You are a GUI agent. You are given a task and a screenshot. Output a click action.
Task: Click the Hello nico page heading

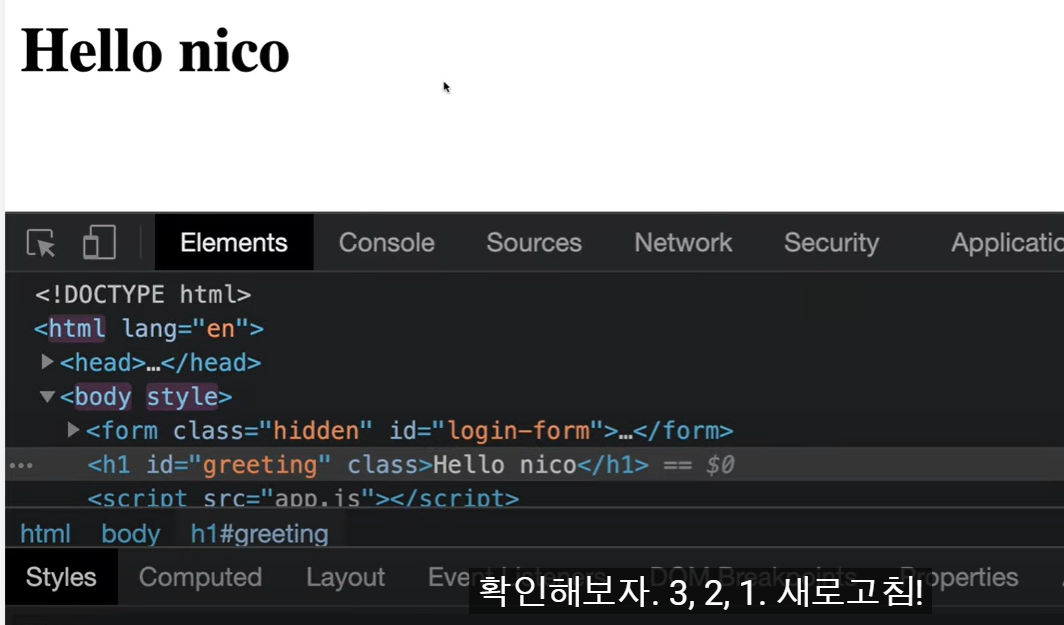(155, 52)
